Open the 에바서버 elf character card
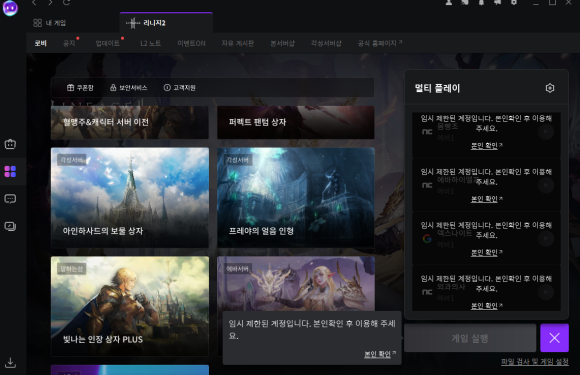Screen dimensions: 580x375 click(296, 283)
